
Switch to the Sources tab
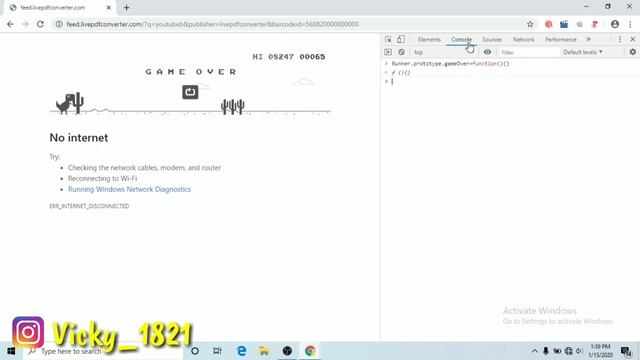point(492,40)
